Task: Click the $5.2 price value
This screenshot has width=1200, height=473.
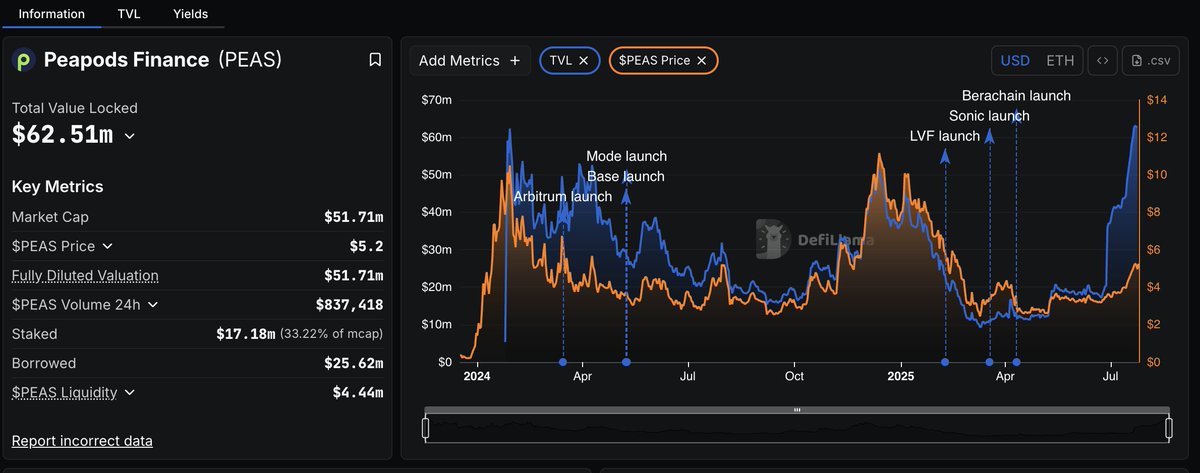Action: click(367, 246)
